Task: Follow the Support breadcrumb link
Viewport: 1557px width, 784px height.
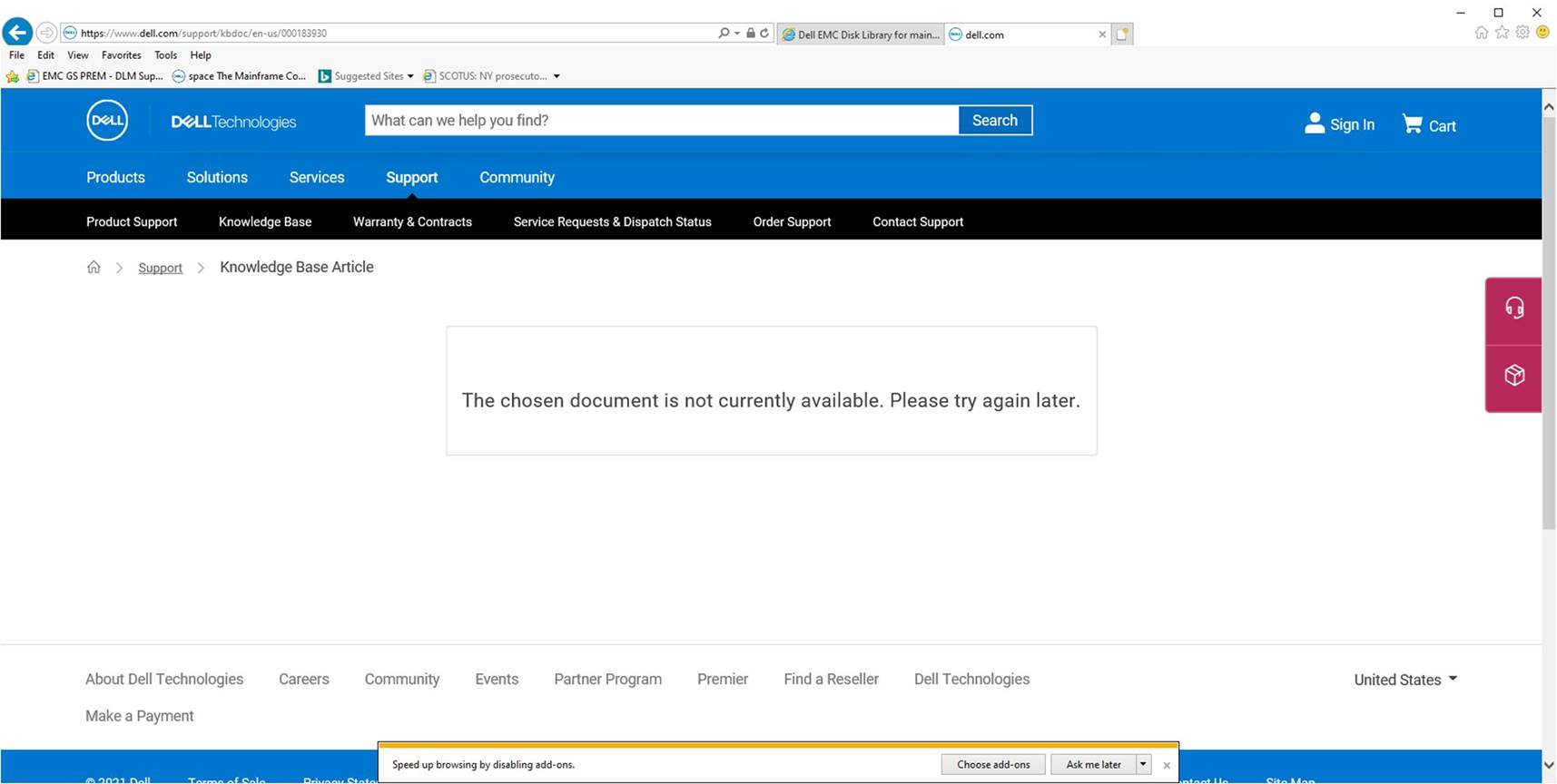Action: 160,268
